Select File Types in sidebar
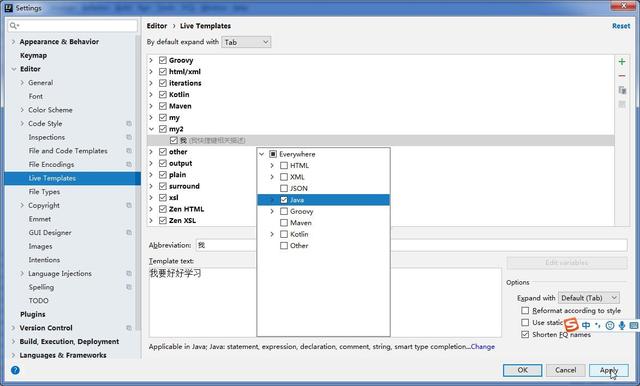 coord(44,192)
